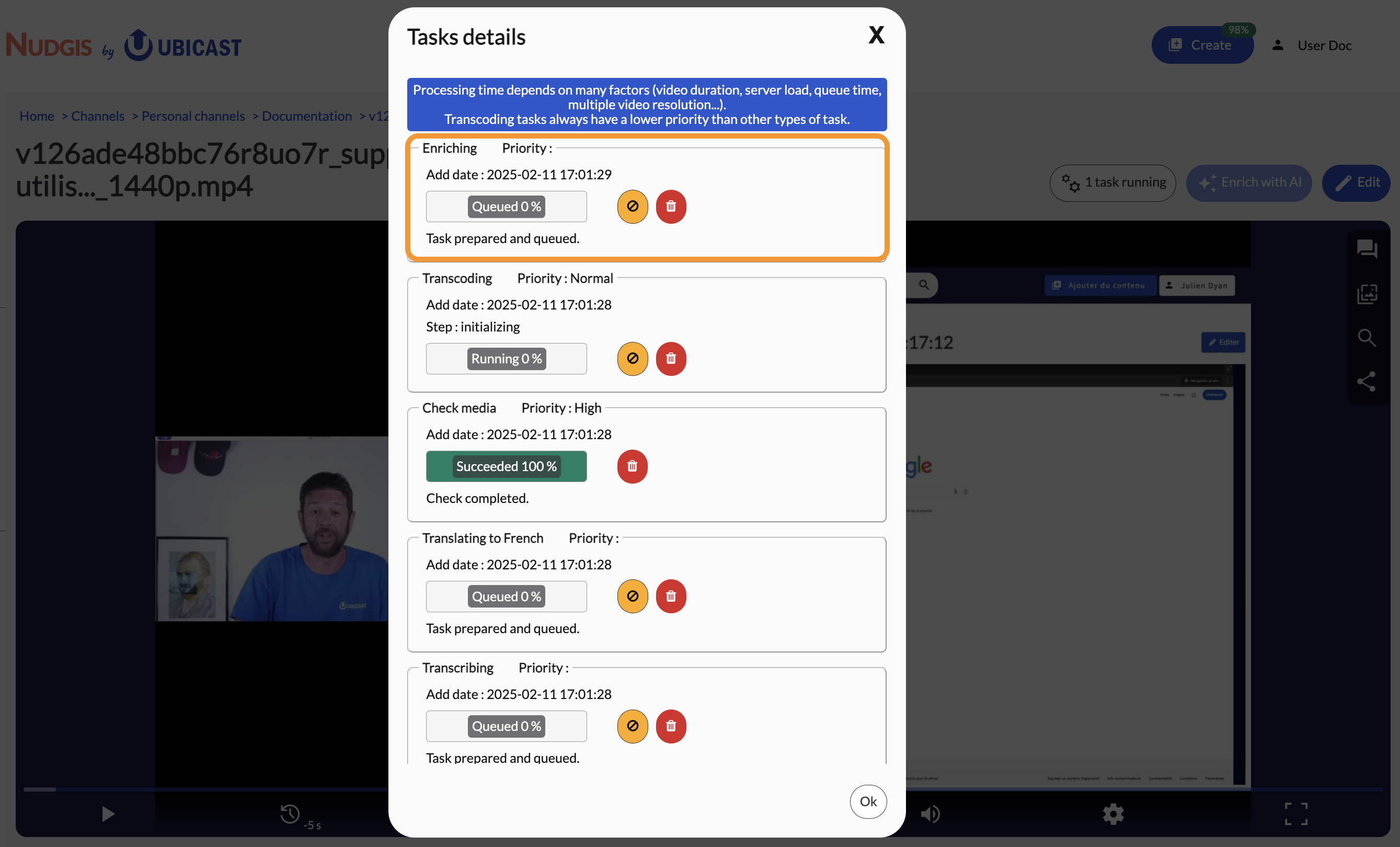Confirm with the Ok button
The width and height of the screenshot is (1400, 847).
[x=868, y=802]
